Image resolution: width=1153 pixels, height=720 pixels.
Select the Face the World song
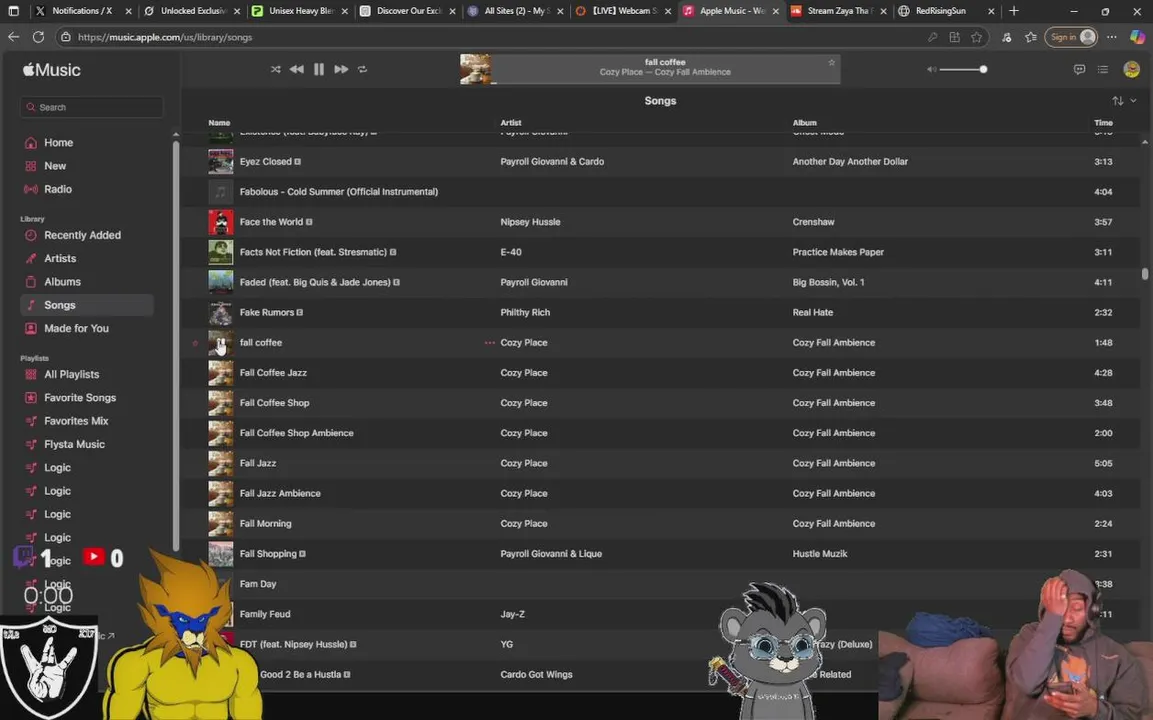coord(271,222)
